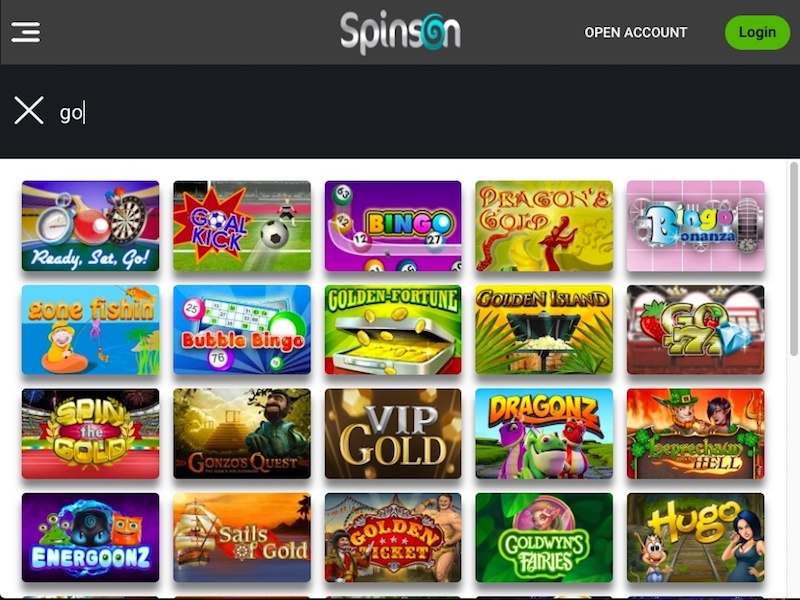Play the Gone Fishin game
The width and height of the screenshot is (800, 600).
pyautogui.click(x=90, y=330)
